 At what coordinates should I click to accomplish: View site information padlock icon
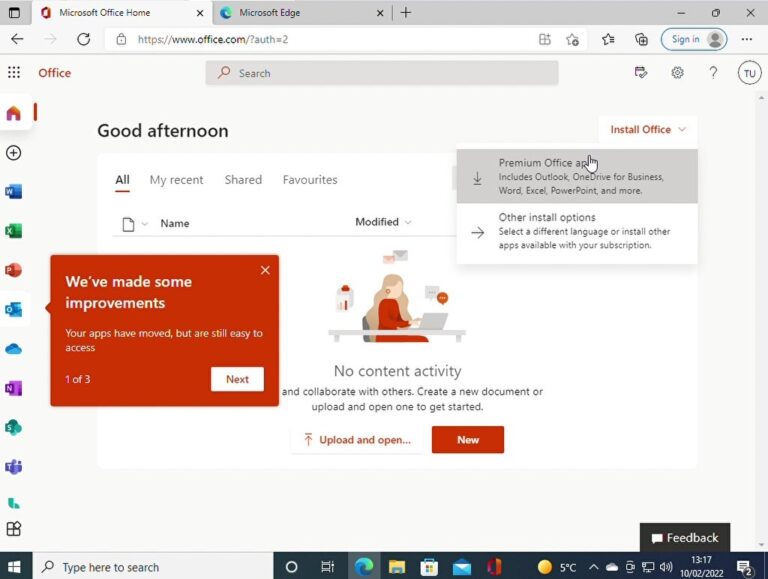(121, 39)
